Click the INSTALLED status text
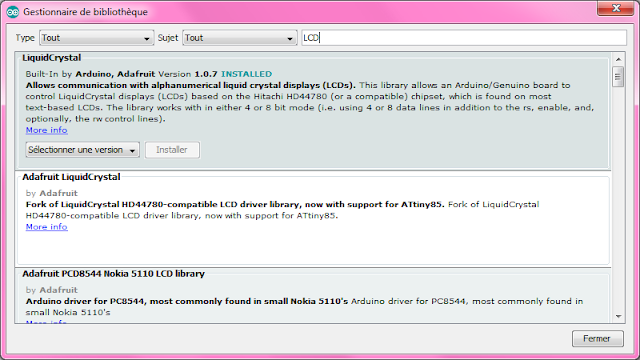640x360 pixels. pos(247,74)
